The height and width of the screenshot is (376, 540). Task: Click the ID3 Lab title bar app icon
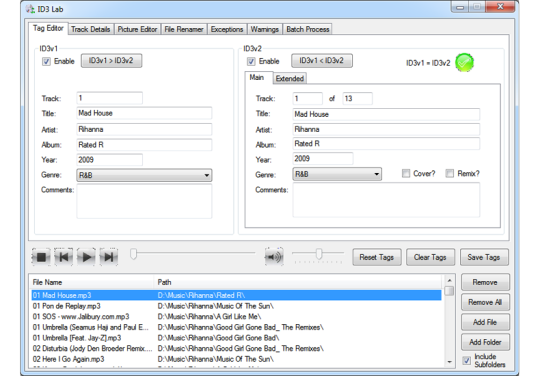click(30, 9)
